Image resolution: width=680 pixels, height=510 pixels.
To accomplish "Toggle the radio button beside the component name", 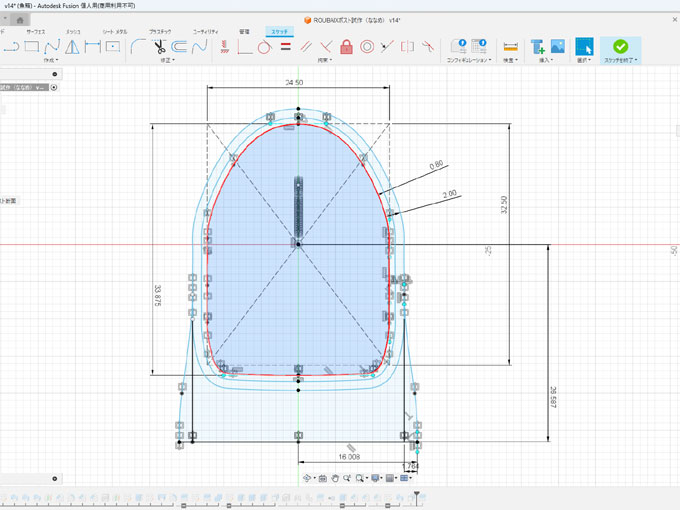I will [x=54, y=87].
